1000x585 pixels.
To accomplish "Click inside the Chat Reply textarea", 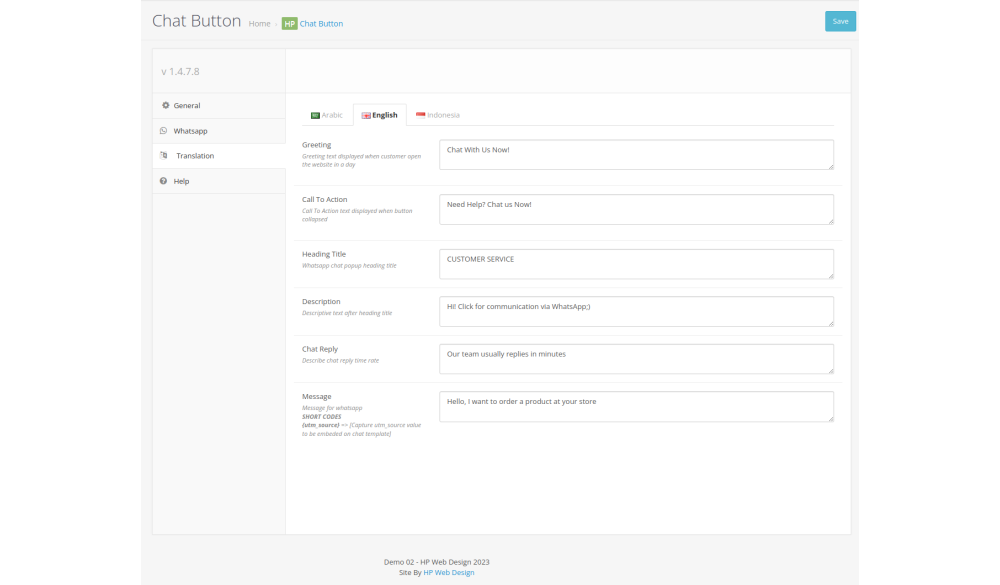I will [635, 359].
